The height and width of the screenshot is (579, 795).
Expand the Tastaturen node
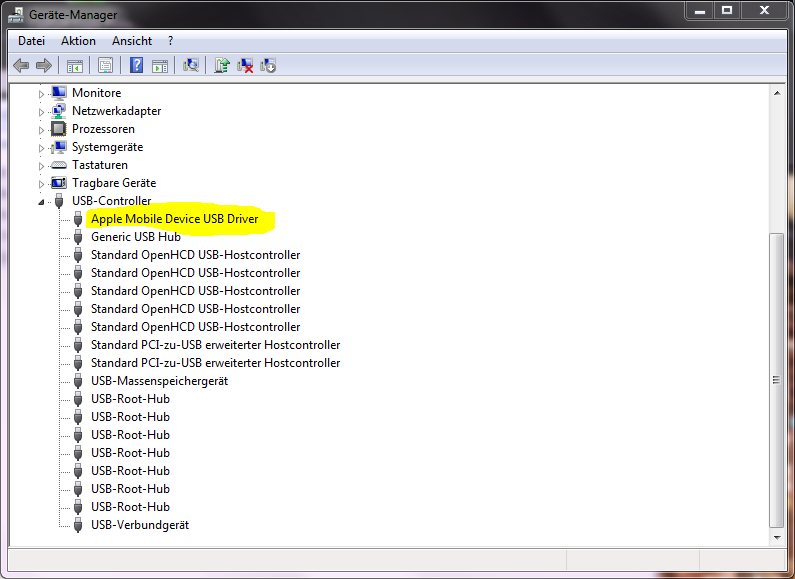[41, 166]
